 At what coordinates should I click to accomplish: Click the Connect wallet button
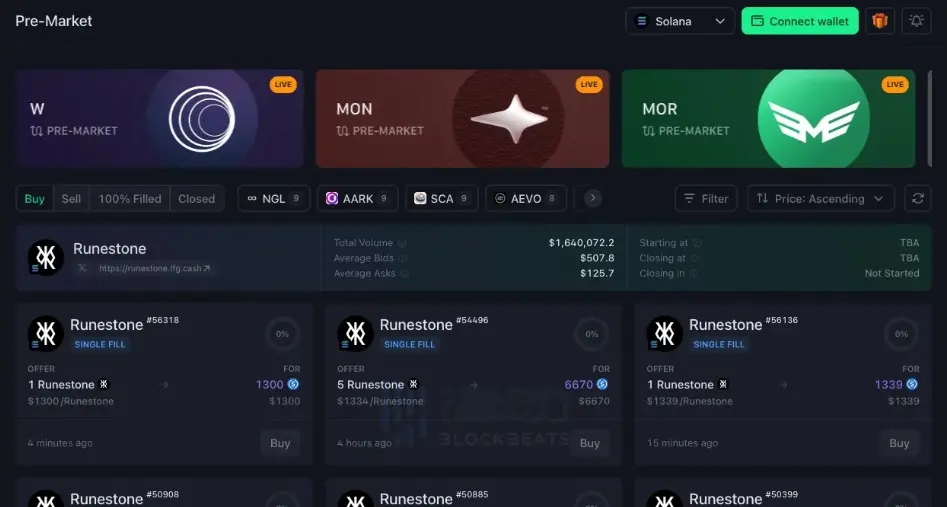tap(799, 21)
